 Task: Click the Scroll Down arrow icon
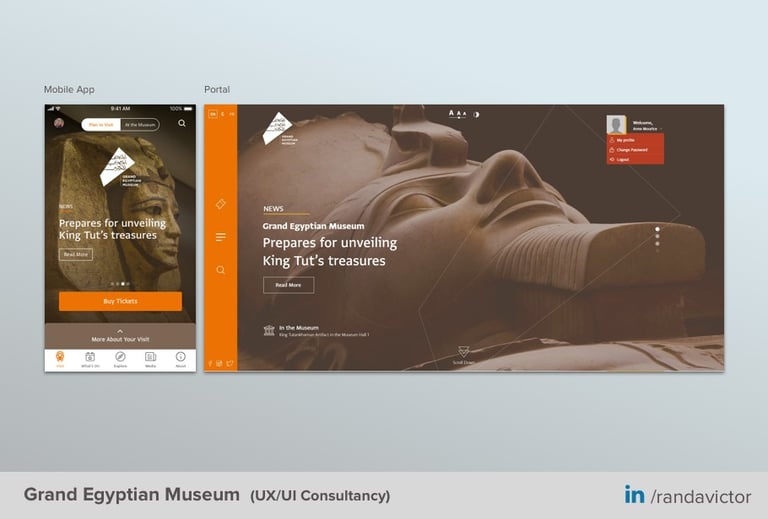(x=463, y=352)
